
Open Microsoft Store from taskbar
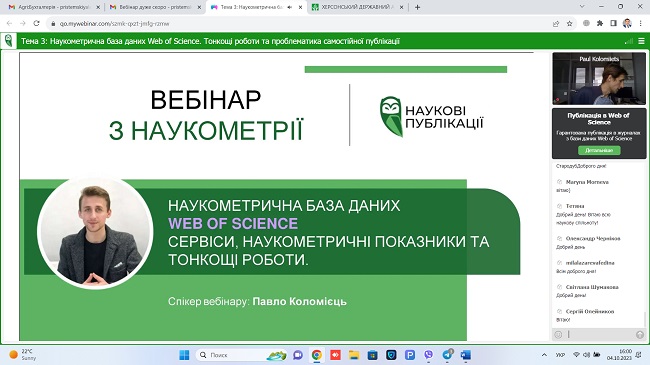pyautogui.click(x=372, y=355)
